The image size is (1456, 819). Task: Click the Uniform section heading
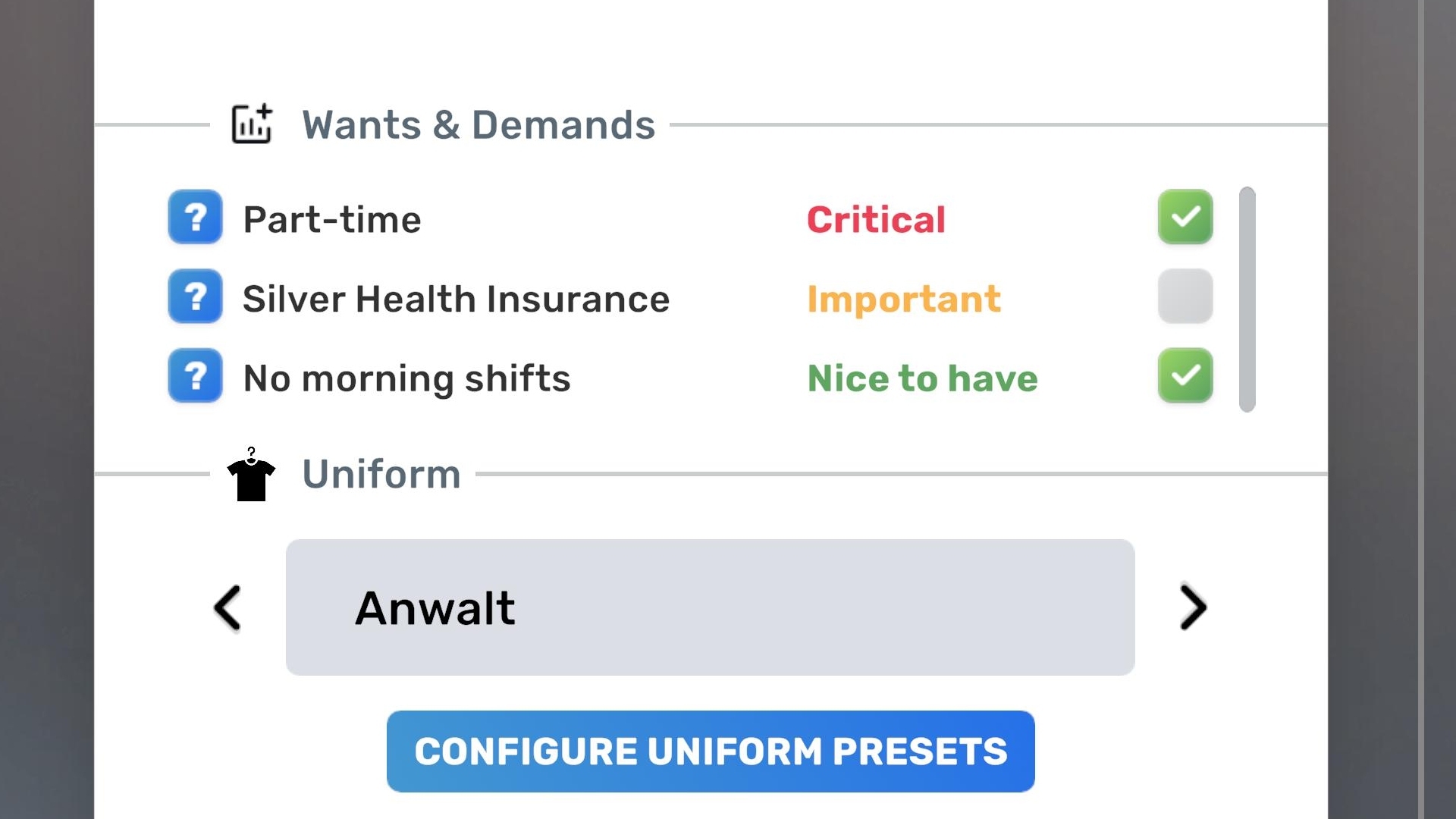[381, 475]
